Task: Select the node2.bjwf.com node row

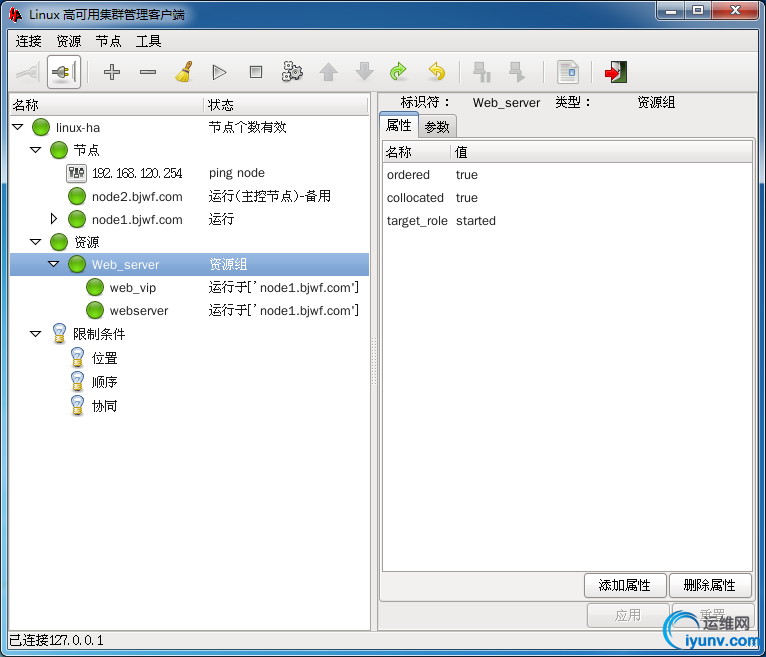Action: click(x=190, y=196)
